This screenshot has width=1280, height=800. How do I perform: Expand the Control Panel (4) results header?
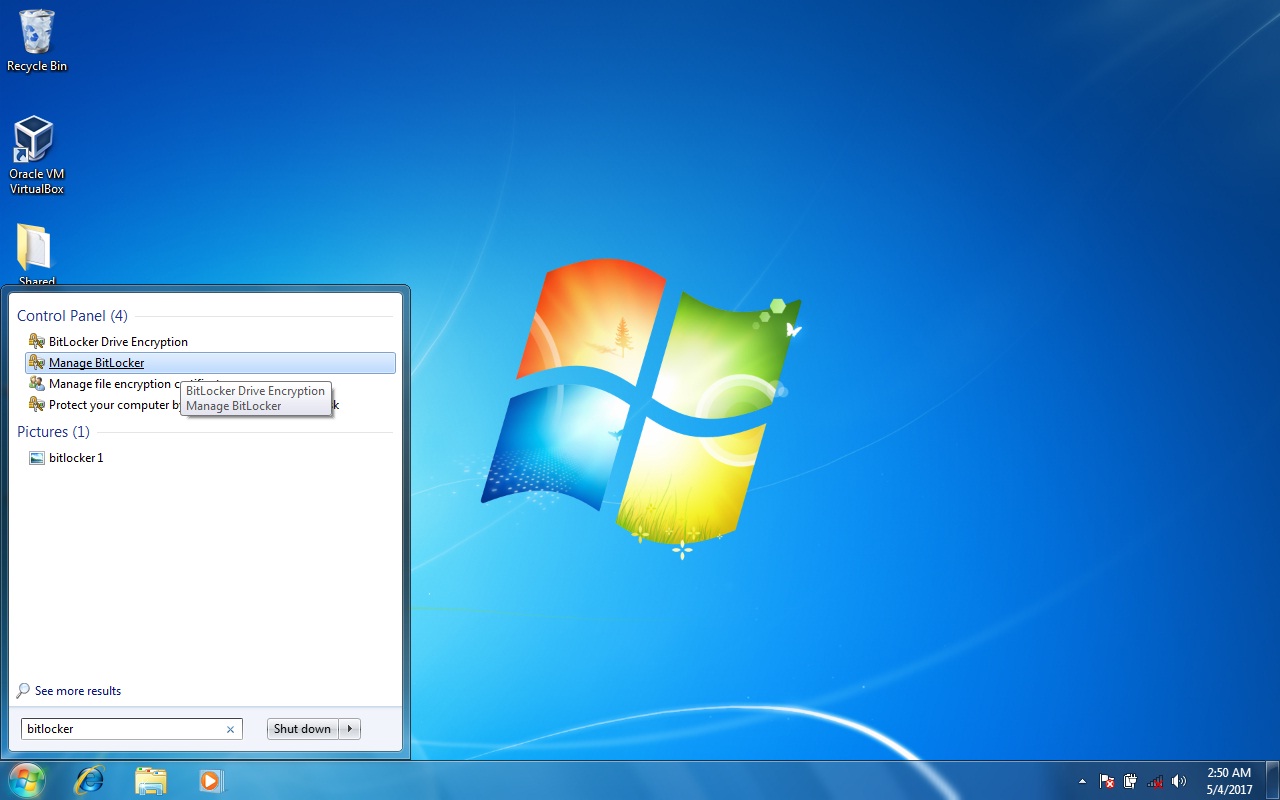pos(72,316)
